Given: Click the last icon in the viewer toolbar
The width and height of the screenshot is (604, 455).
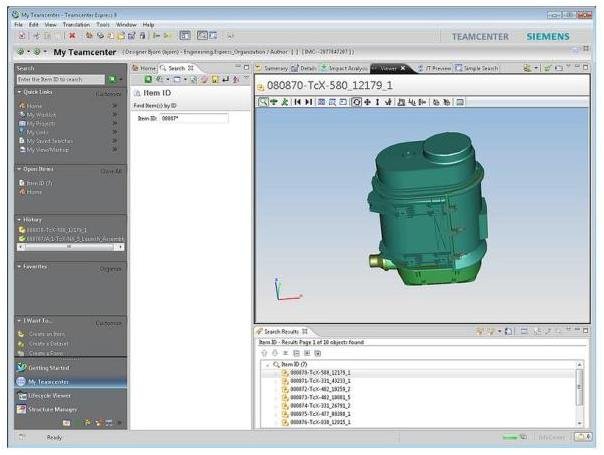Looking at the screenshot, I should click(x=460, y=102).
